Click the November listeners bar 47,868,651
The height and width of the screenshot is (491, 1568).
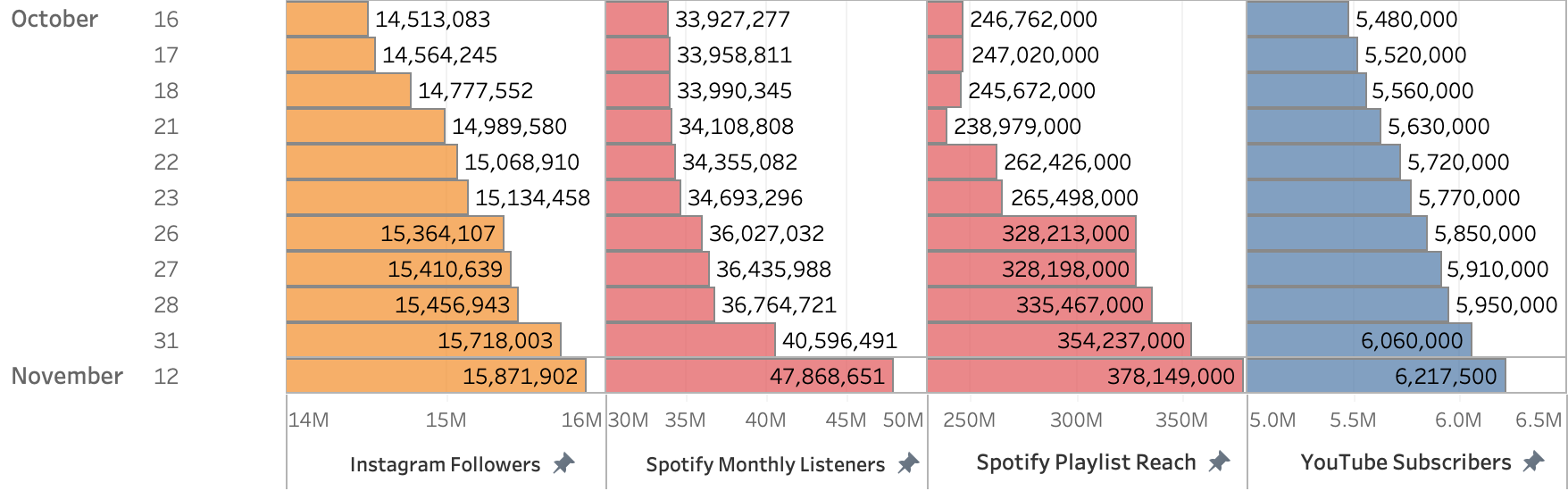coord(749,376)
